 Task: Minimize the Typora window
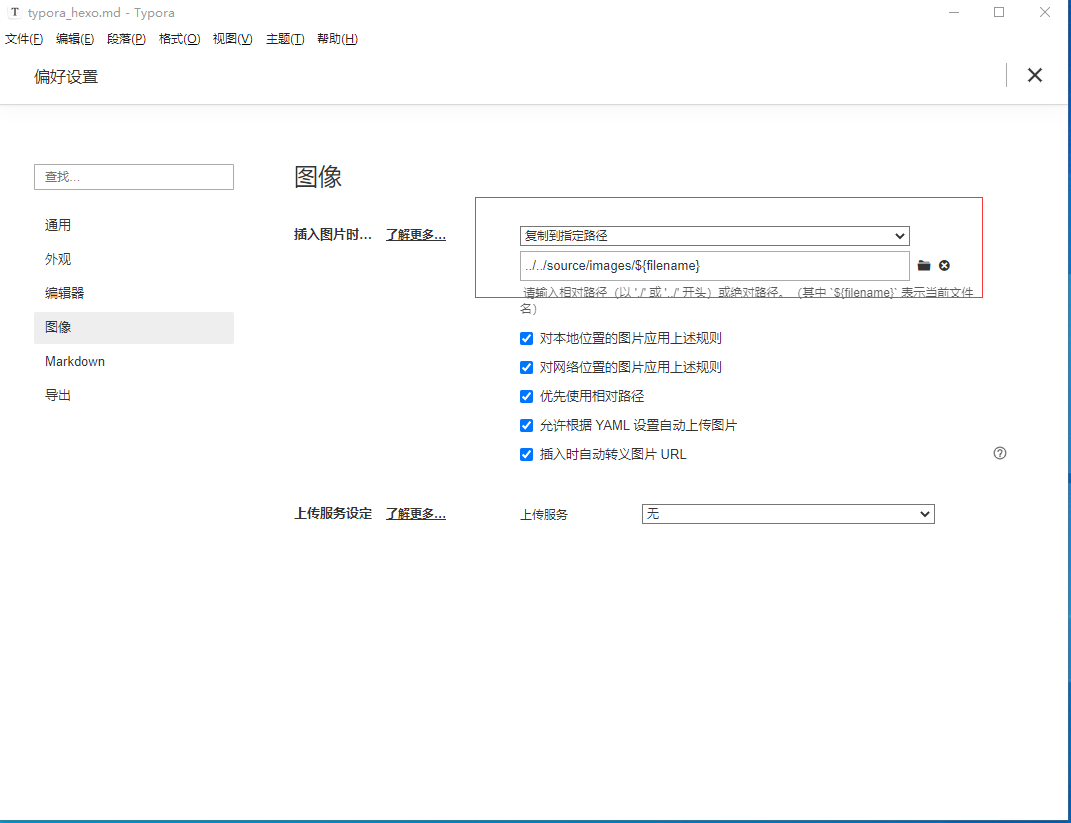[x=954, y=12]
